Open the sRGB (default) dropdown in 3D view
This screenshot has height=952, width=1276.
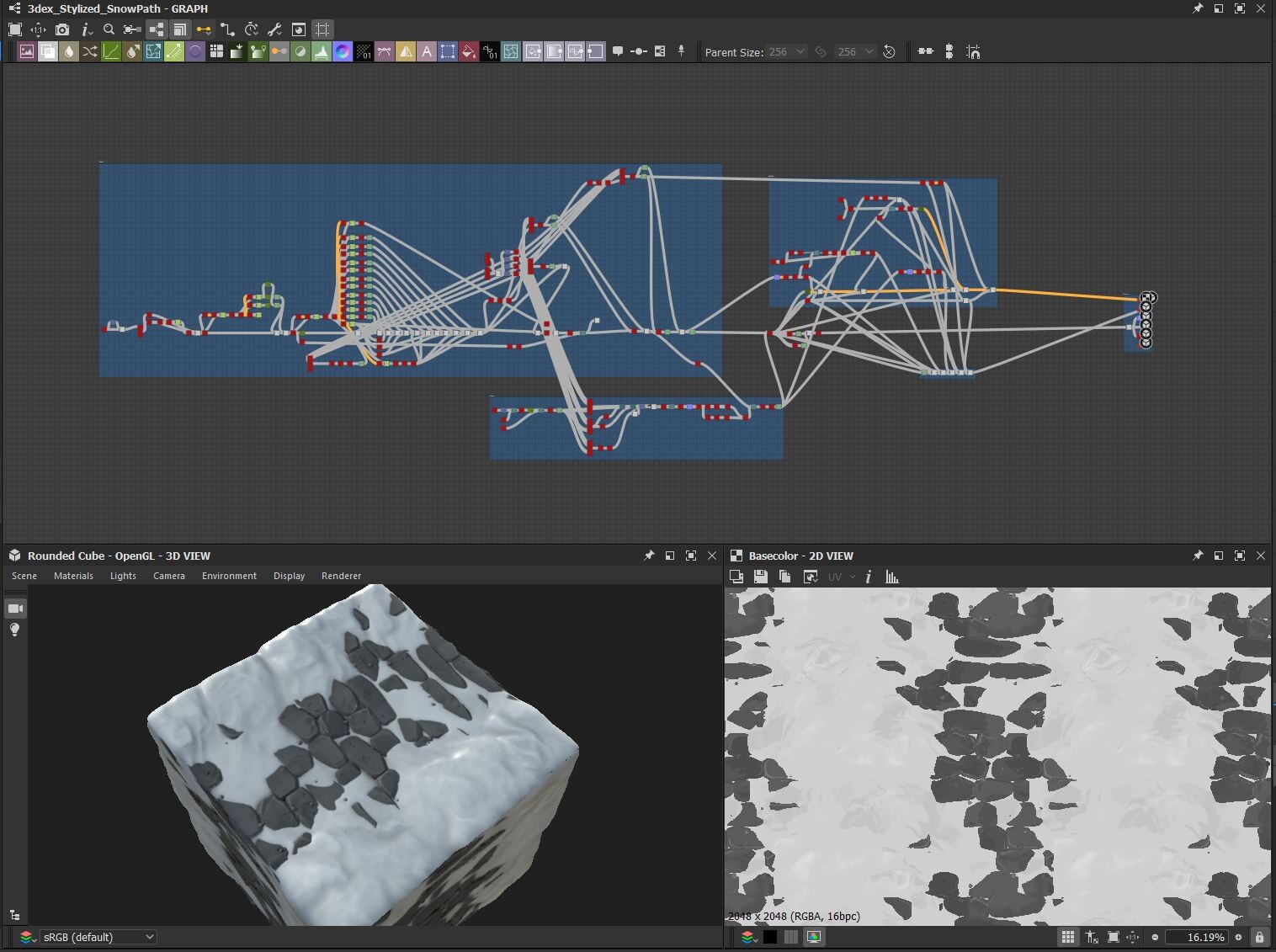[95, 937]
